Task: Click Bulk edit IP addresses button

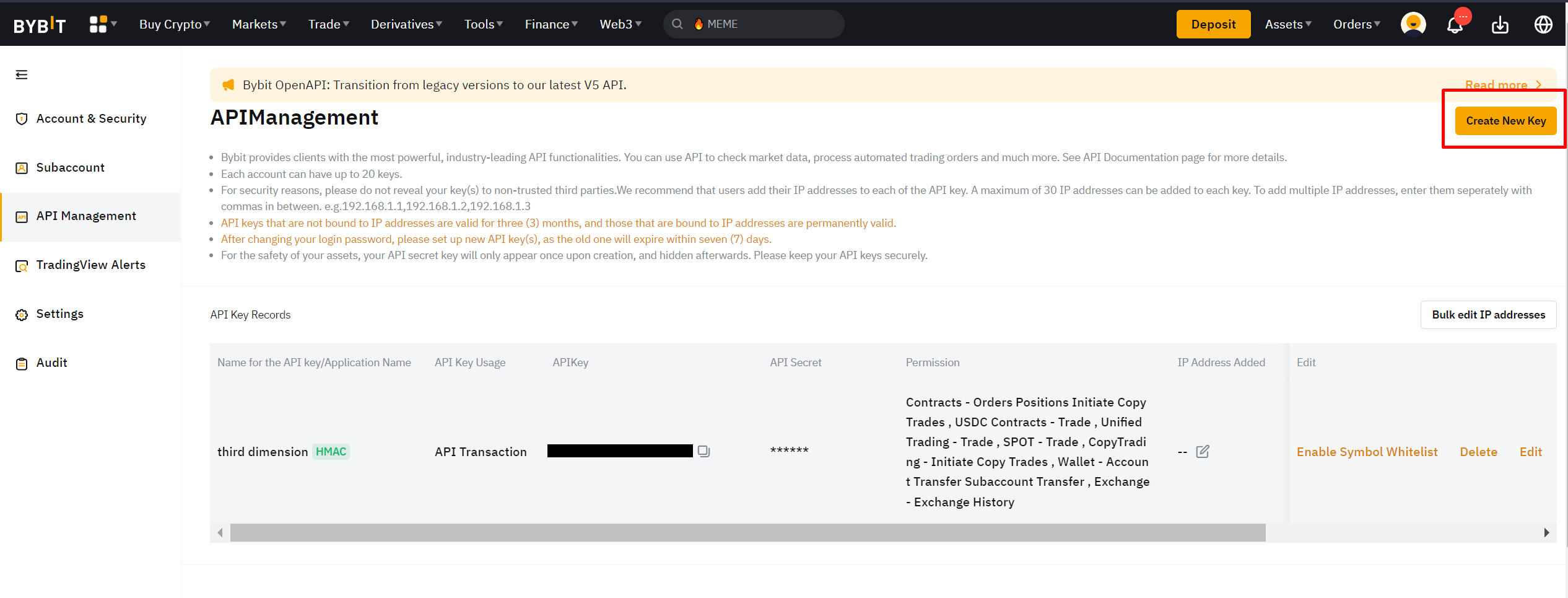Action: (x=1488, y=315)
